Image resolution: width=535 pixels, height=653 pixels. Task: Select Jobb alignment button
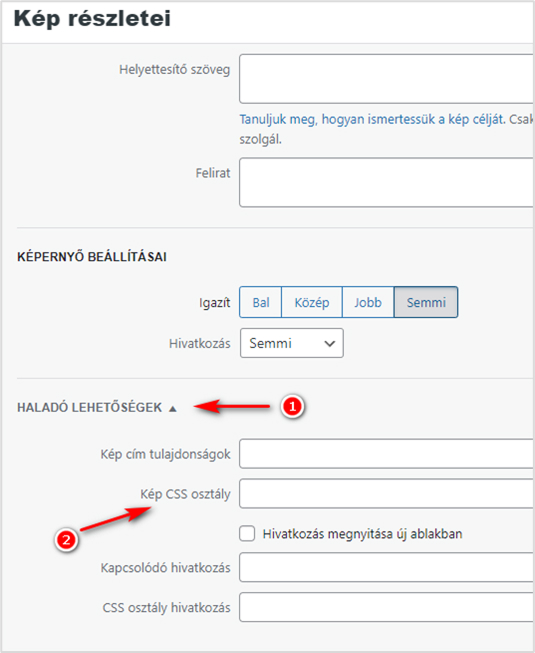368,302
